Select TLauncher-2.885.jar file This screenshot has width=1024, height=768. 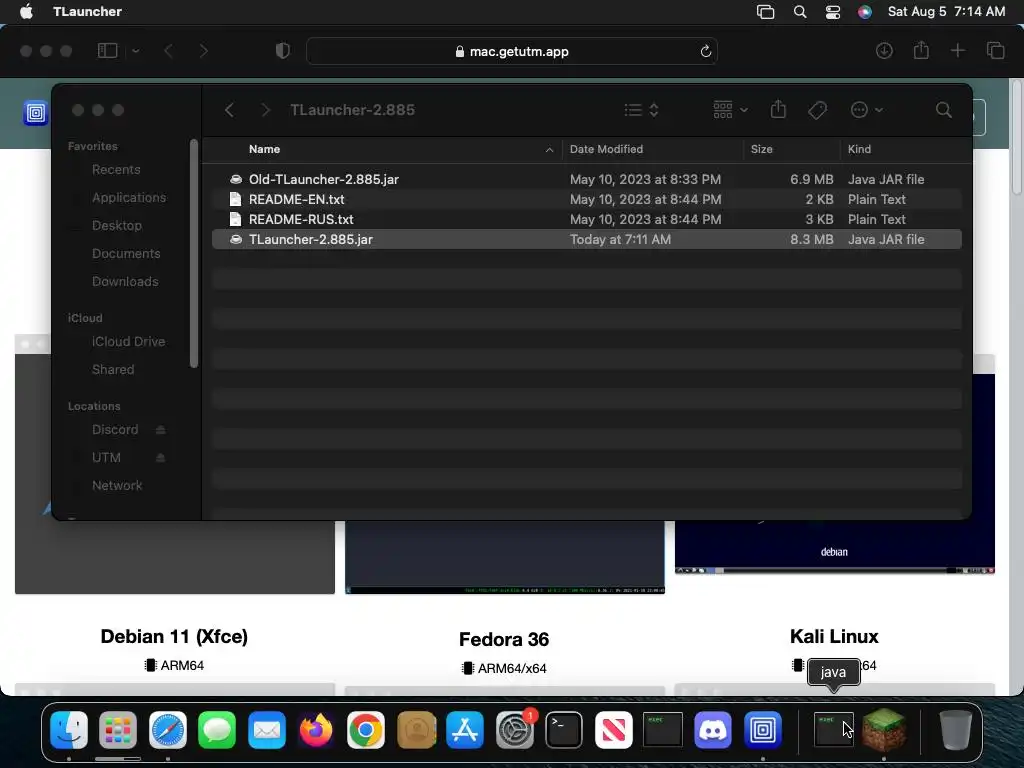coord(586,240)
